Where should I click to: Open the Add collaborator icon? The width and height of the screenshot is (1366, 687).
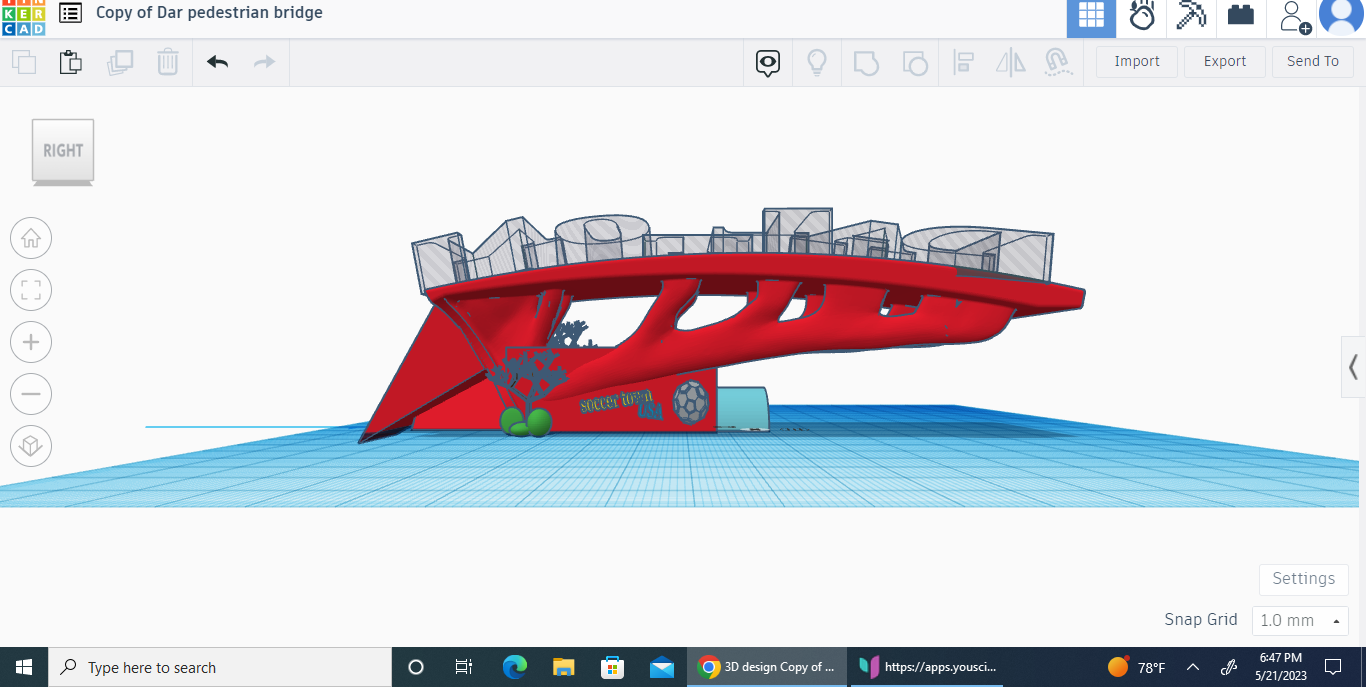(x=1292, y=18)
